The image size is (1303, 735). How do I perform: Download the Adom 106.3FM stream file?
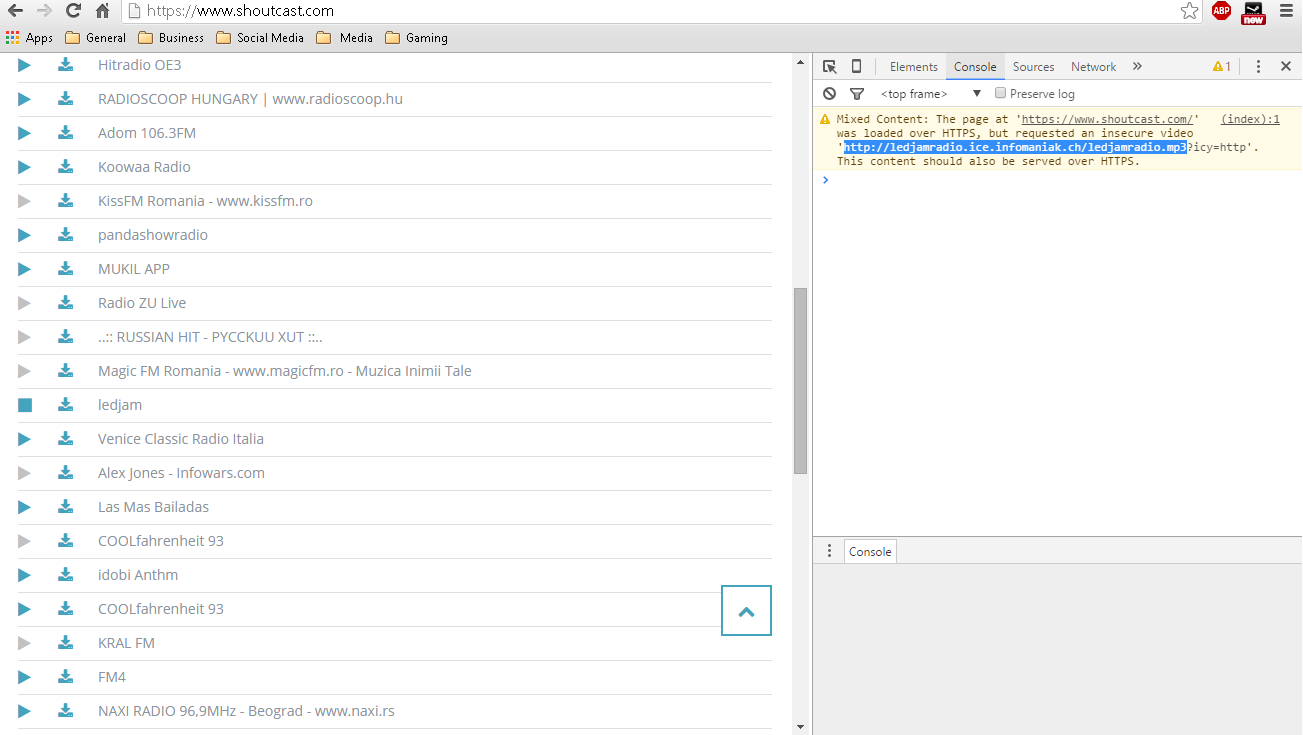point(65,133)
